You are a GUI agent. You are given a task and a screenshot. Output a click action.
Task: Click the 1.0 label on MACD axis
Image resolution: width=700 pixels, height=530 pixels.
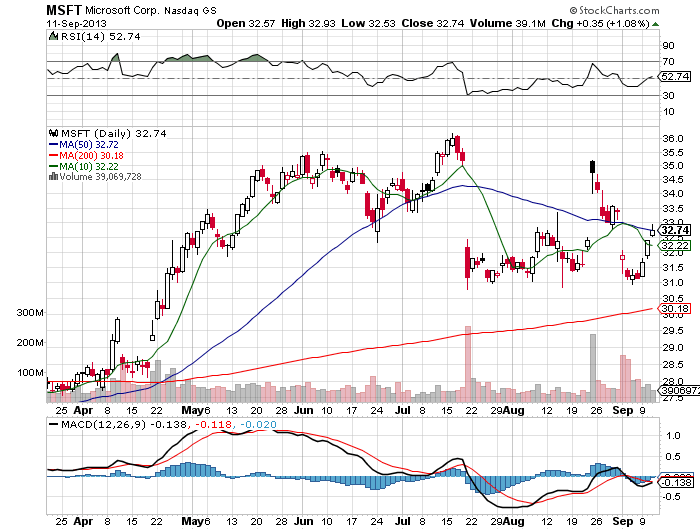tap(673, 436)
